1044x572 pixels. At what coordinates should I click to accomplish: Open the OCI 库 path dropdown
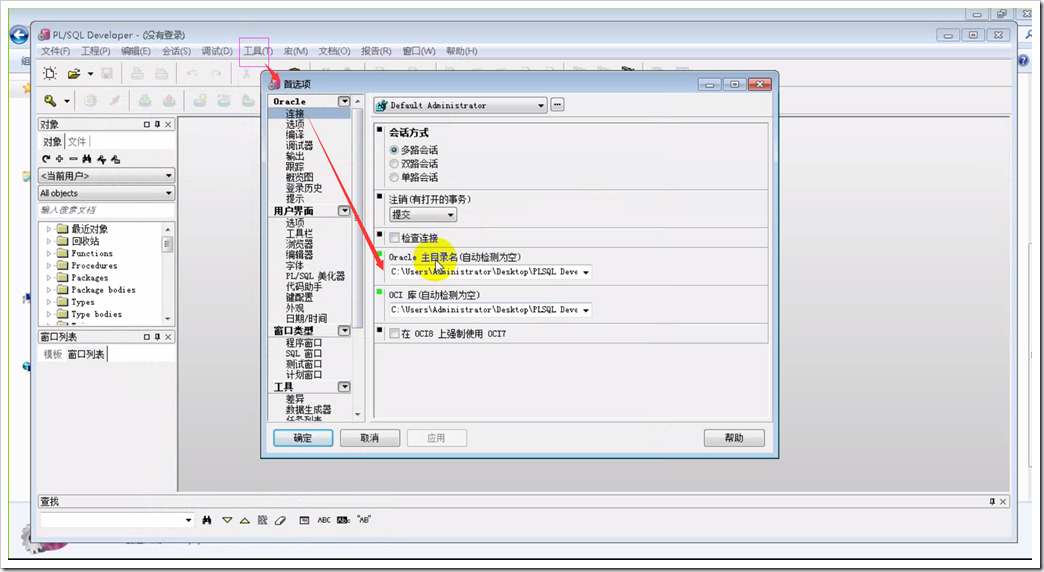pyautogui.click(x=586, y=310)
